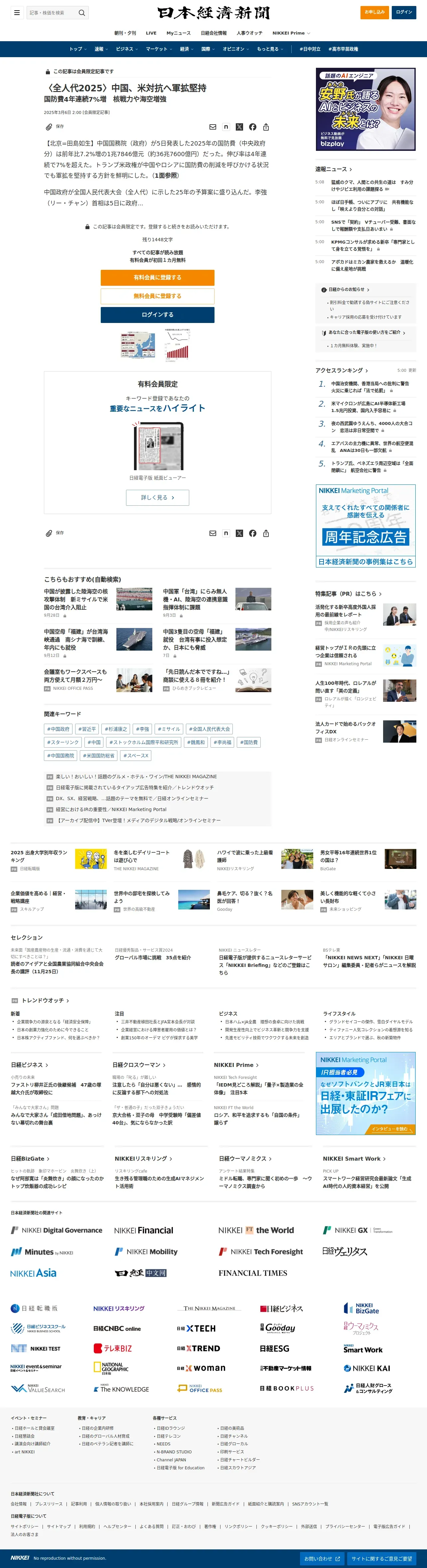Open the 日経会社情報 menu item

214,33
